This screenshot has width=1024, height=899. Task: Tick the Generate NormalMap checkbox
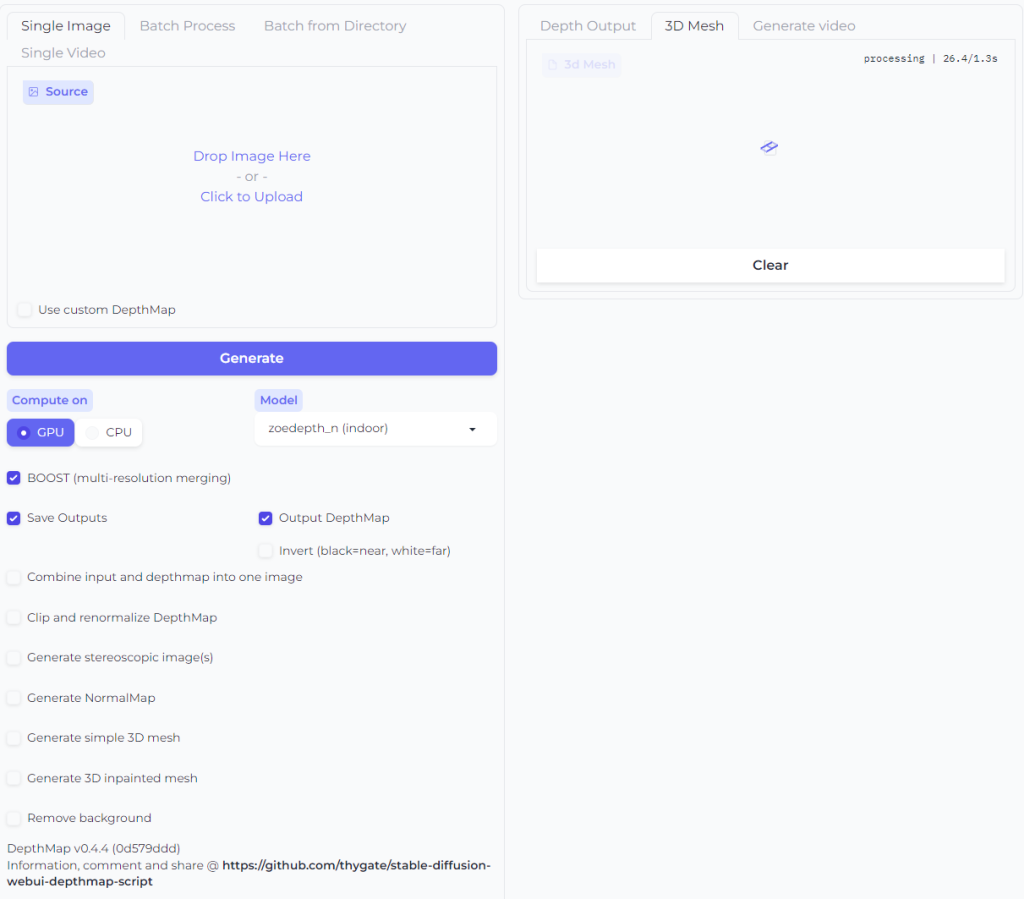(x=14, y=698)
